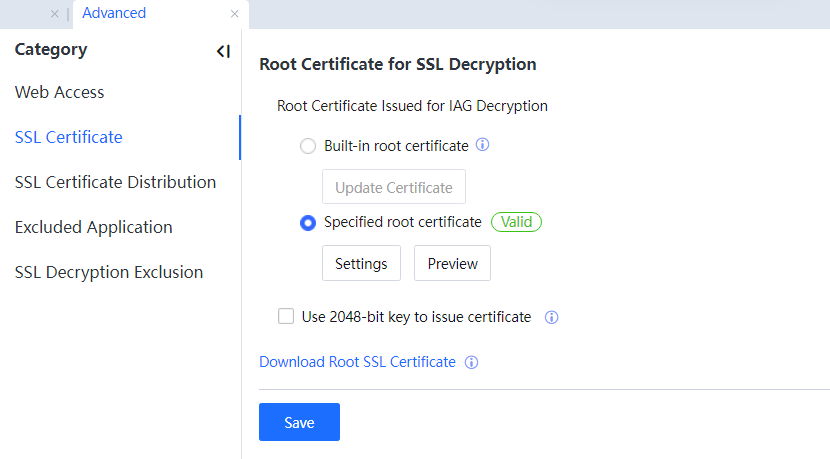Preview the specified root certificate
This screenshot has height=459, width=830.
coord(452,264)
